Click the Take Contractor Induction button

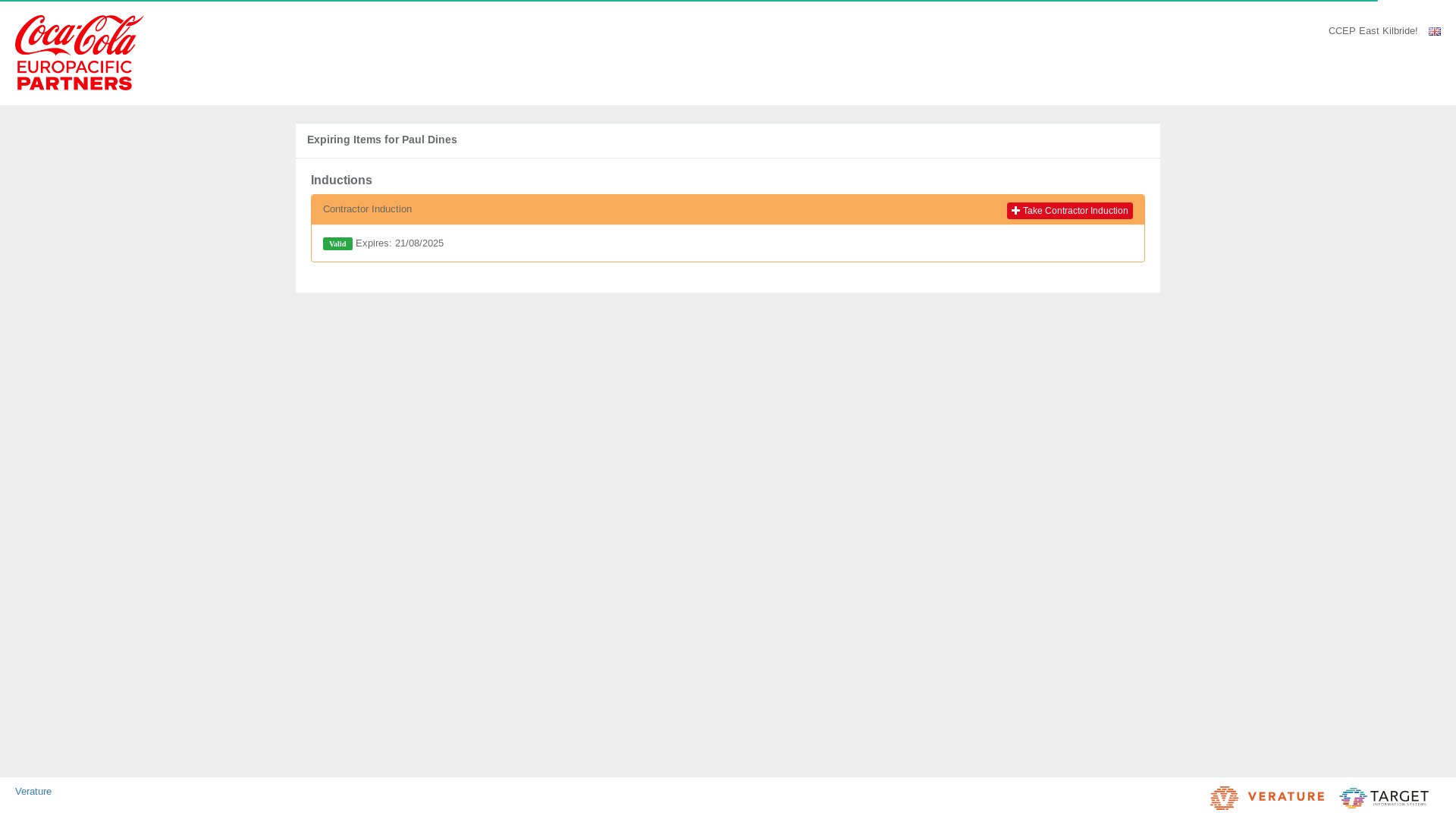(x=1069, y=211)
